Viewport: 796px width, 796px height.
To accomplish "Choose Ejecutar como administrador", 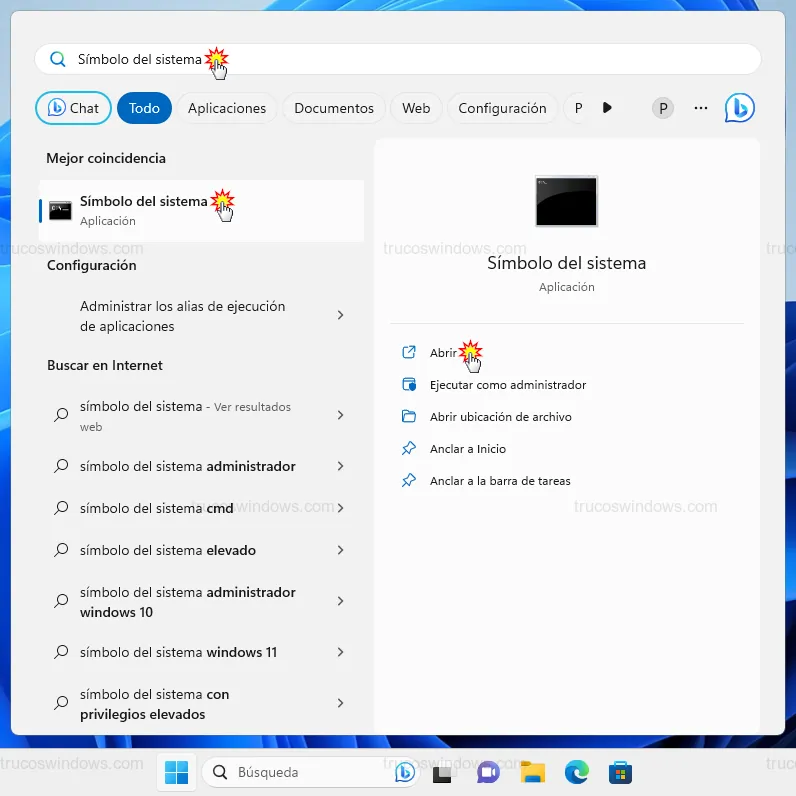I will 507,385.
